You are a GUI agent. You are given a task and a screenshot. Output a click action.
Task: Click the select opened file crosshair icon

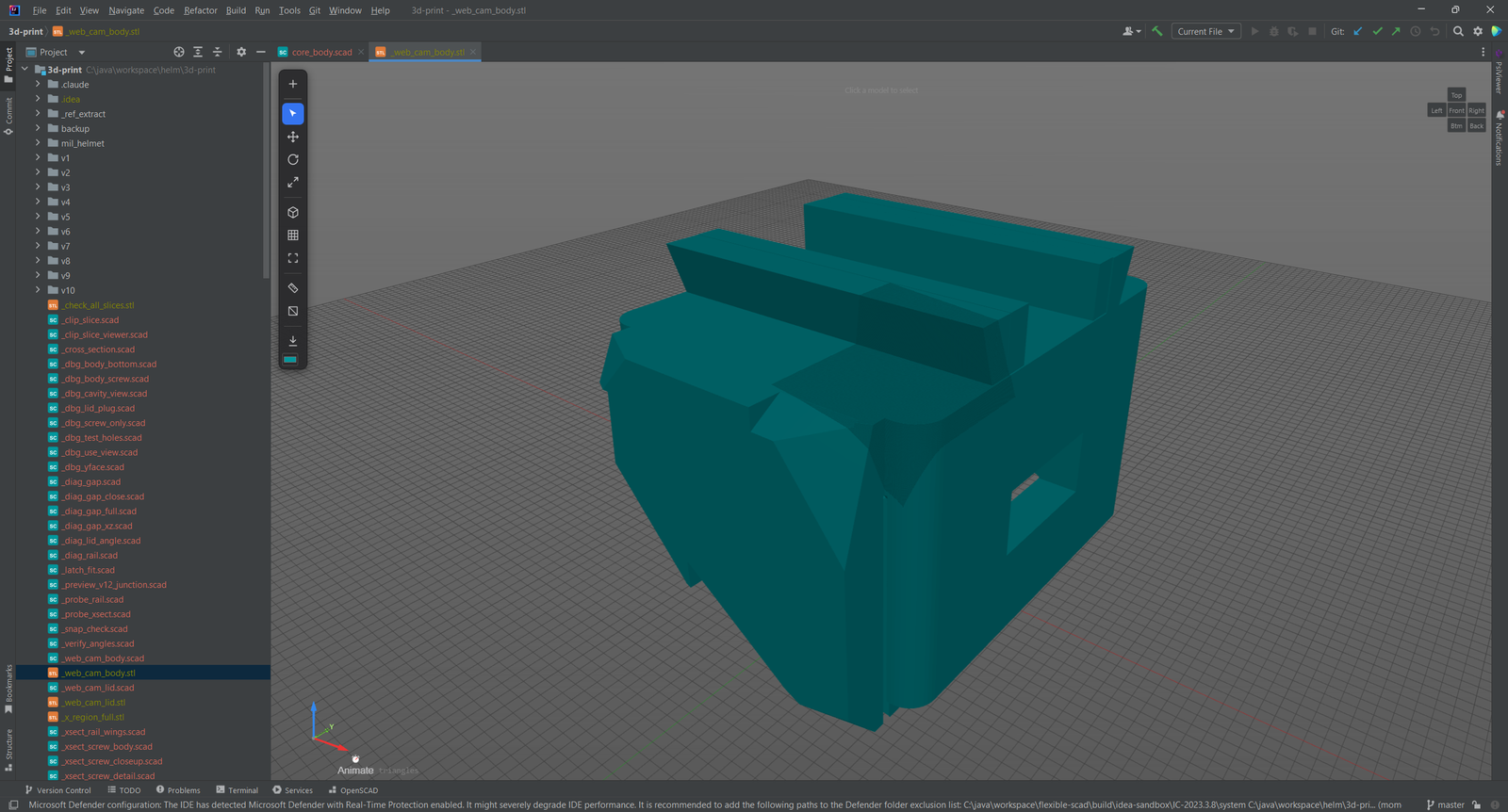coord(179,52)
